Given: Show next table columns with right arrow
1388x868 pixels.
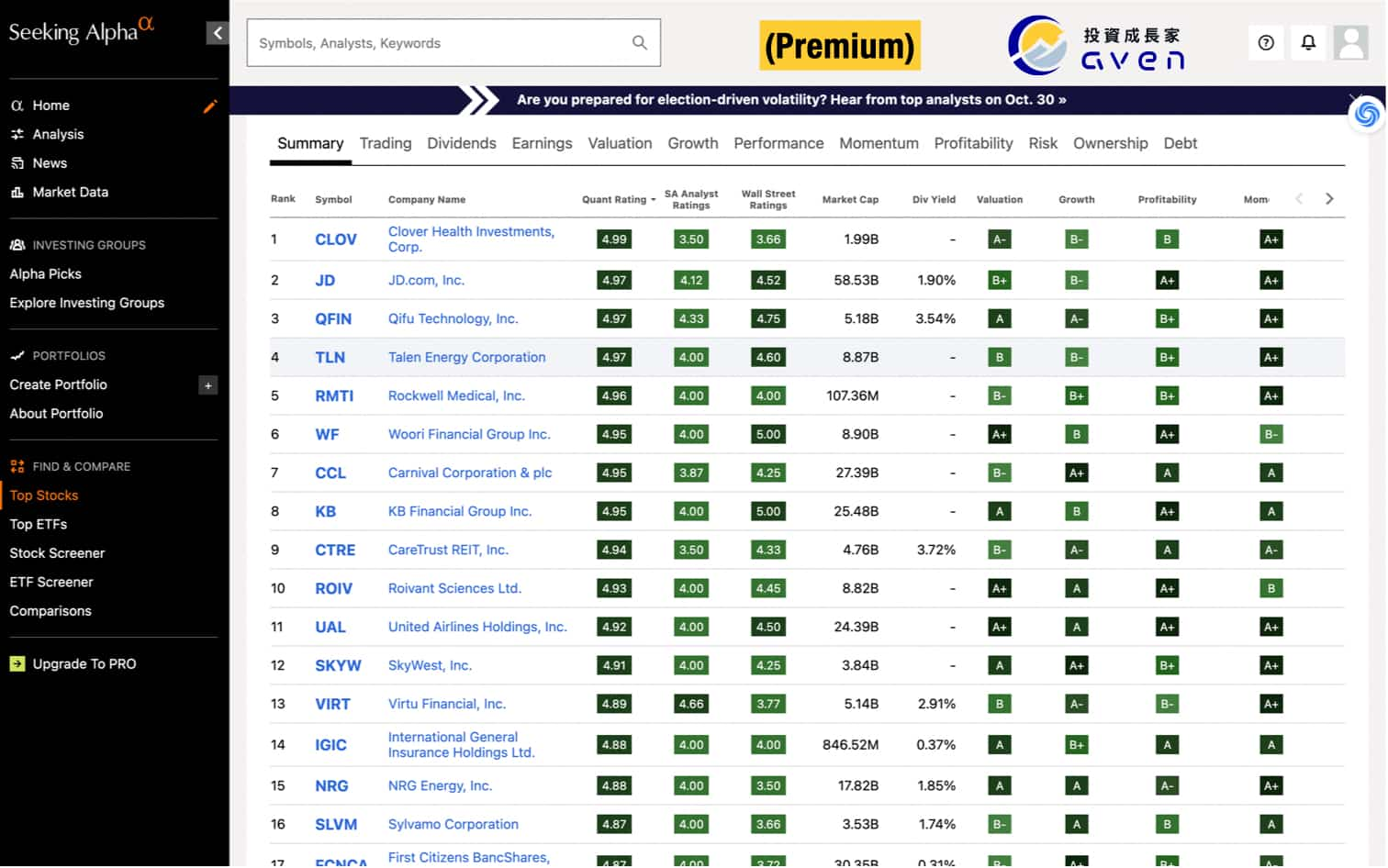Looking at the screenshot, I should [x=1329, y=199].
